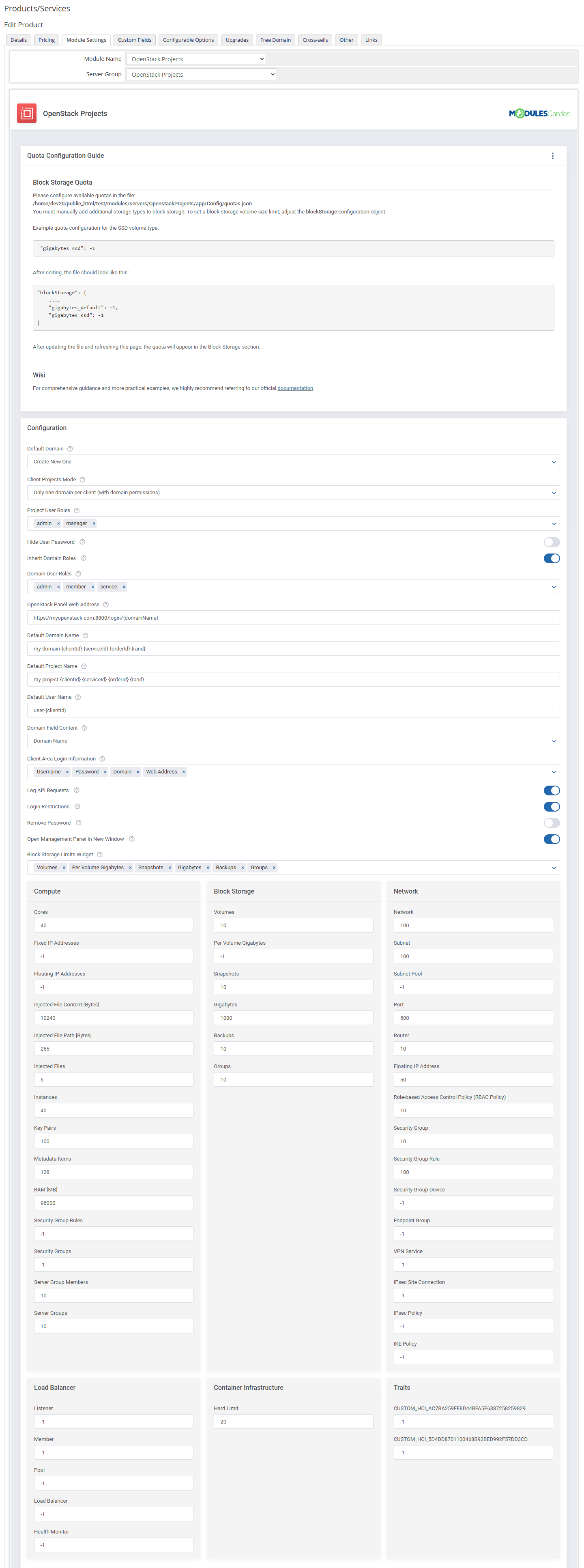Expand the Domain User Roles dropdown arrow
The width and height of the screenshot is (584, 1568).
(x=554, y=587)
